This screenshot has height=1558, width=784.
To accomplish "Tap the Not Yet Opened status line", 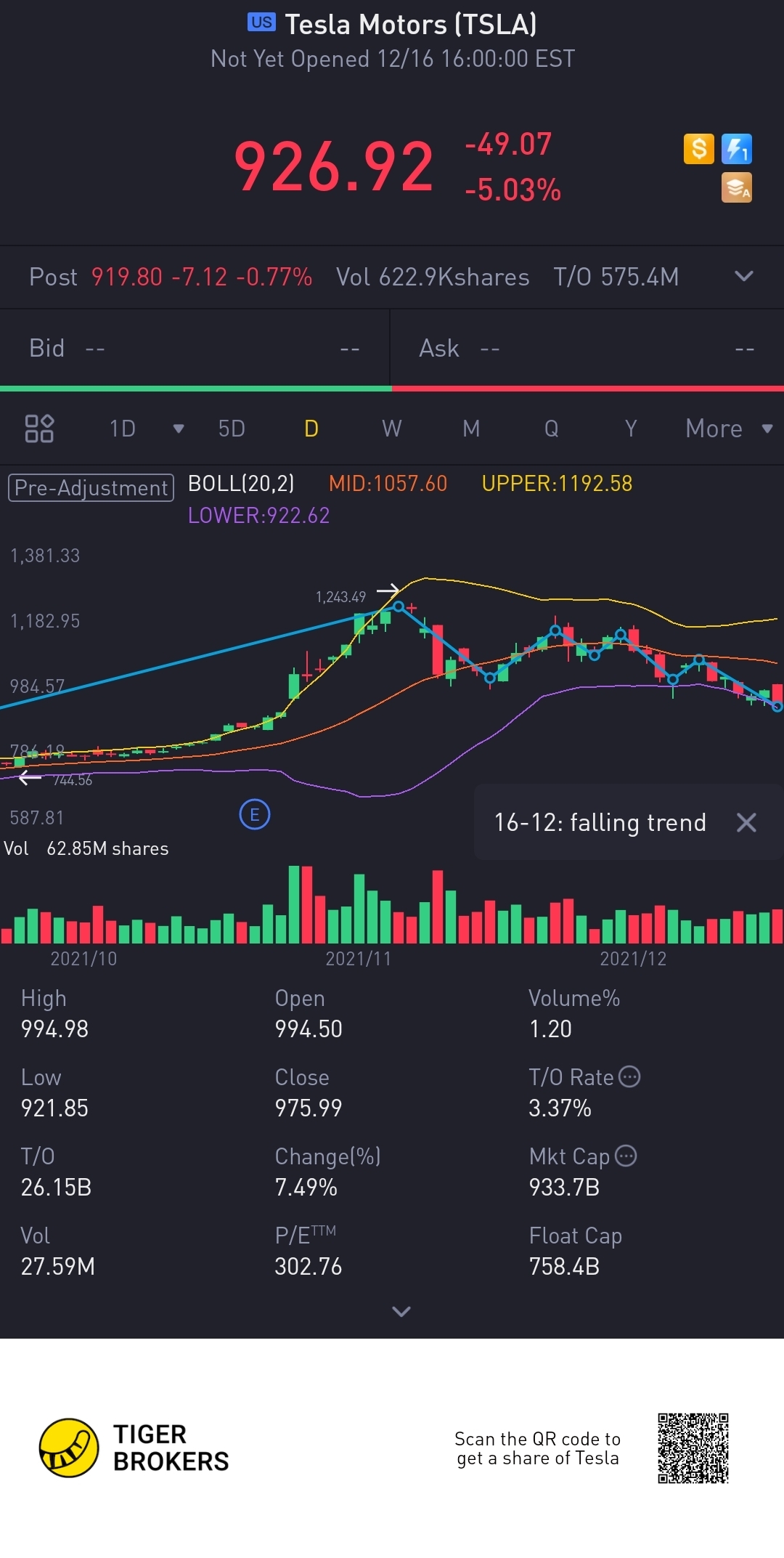I will tap(393, 59).
